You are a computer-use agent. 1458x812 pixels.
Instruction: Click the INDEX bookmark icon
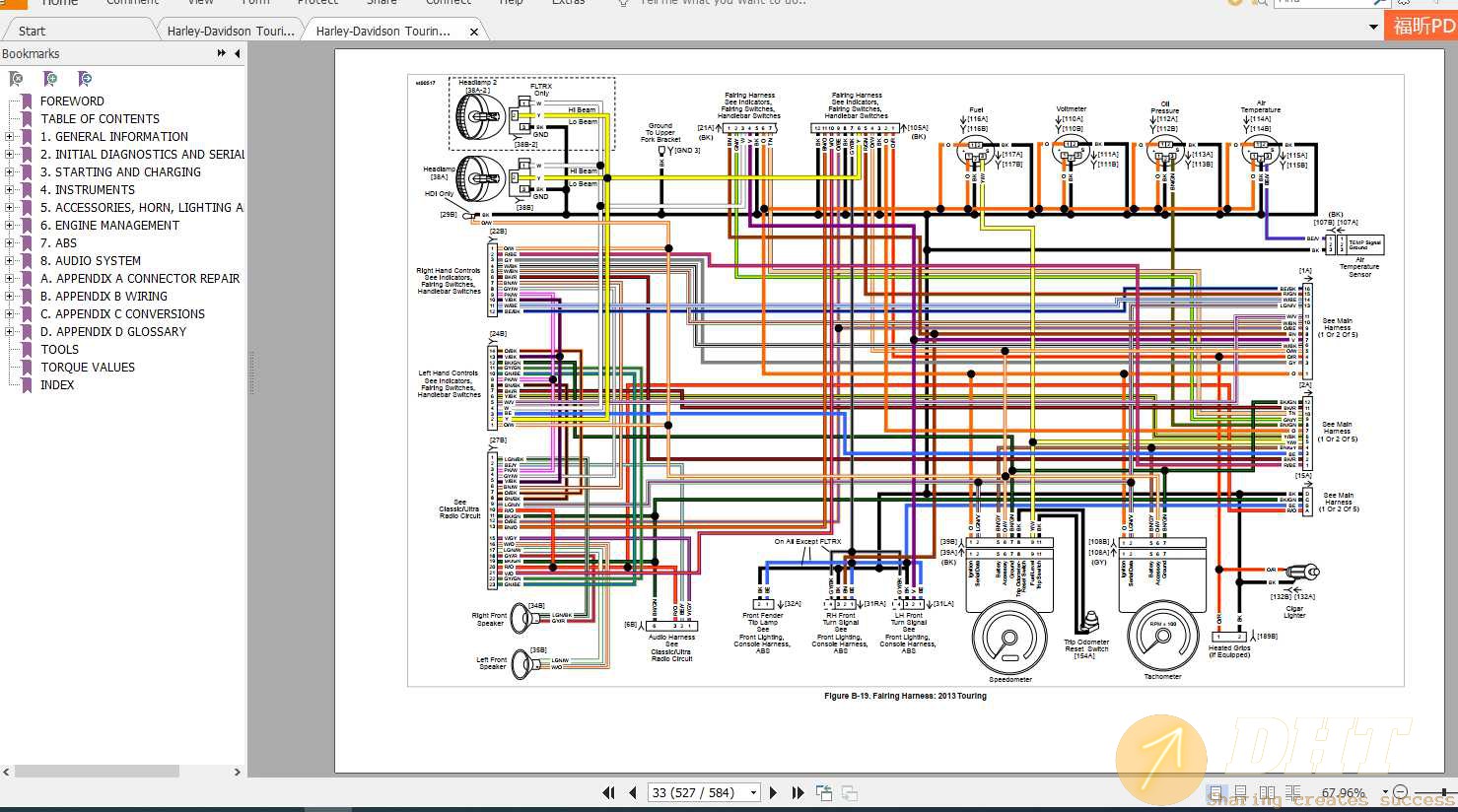(x=28, y=385)
